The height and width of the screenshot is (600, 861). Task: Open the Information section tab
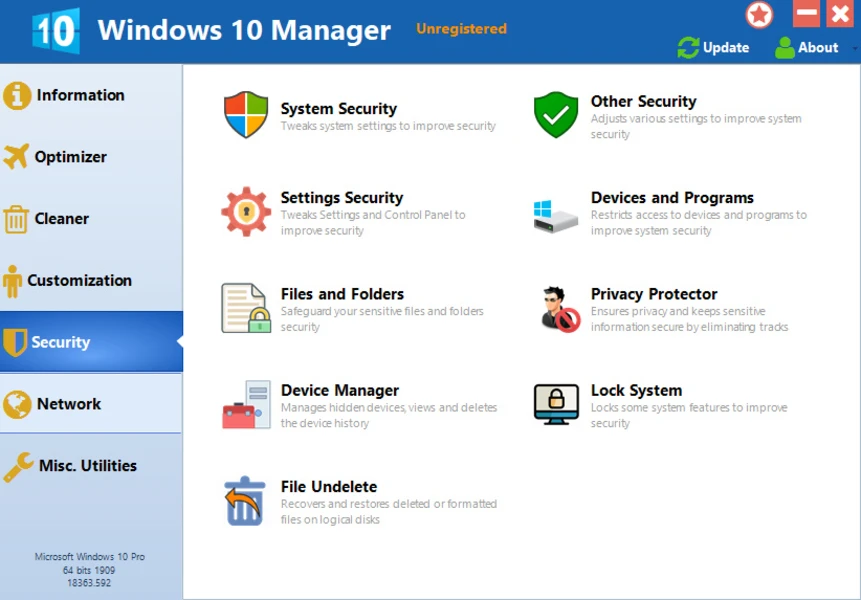pos(91,96)
